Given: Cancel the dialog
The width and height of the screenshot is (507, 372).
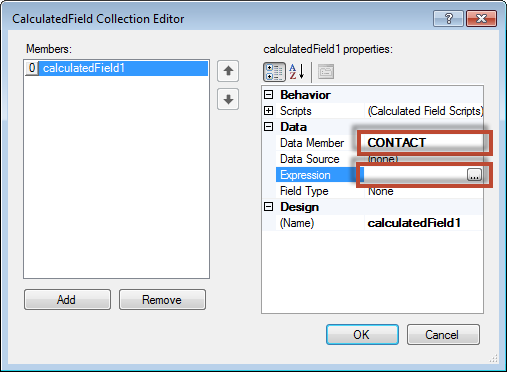Looking at the screenshot, I should coord(443,334).
